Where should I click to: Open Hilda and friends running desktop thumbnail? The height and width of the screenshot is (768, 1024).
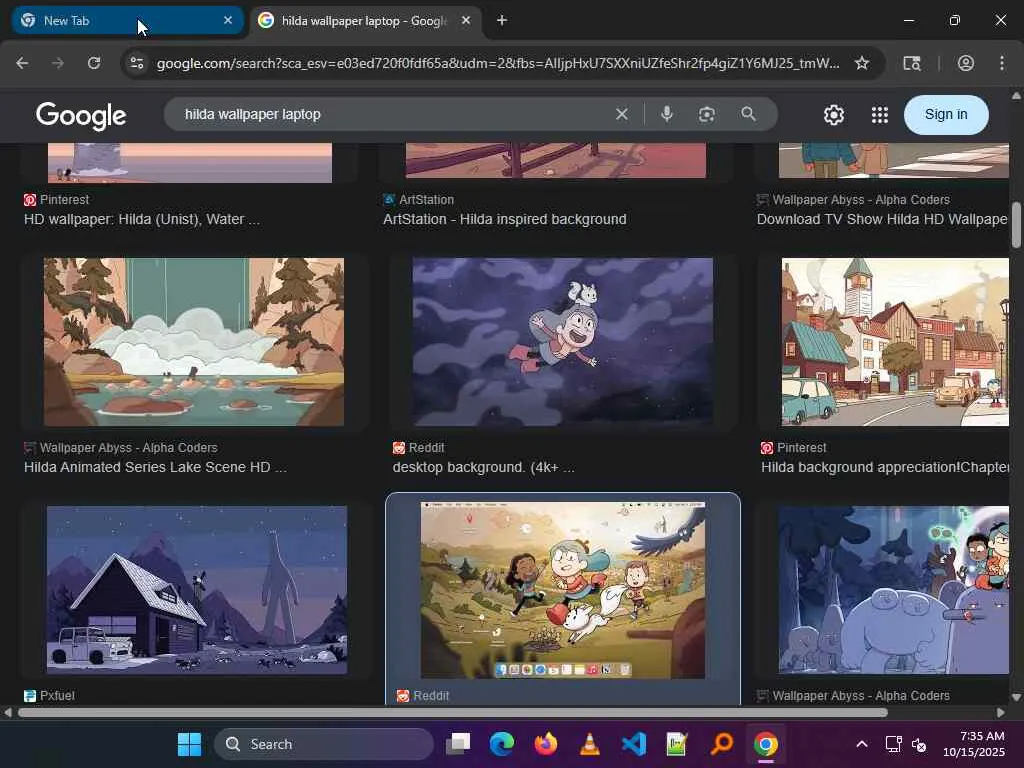tap(563, 590)
